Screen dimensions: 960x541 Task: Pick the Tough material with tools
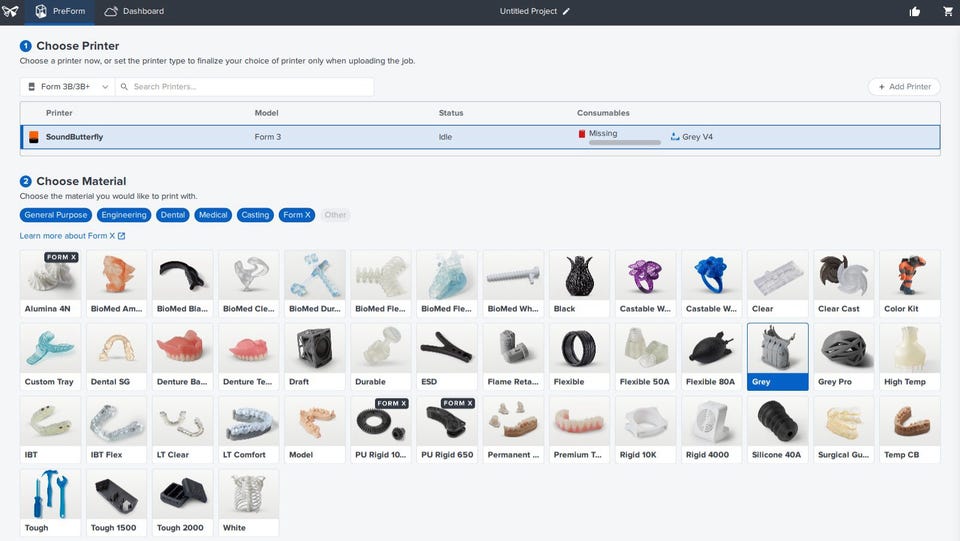[50, 503]
